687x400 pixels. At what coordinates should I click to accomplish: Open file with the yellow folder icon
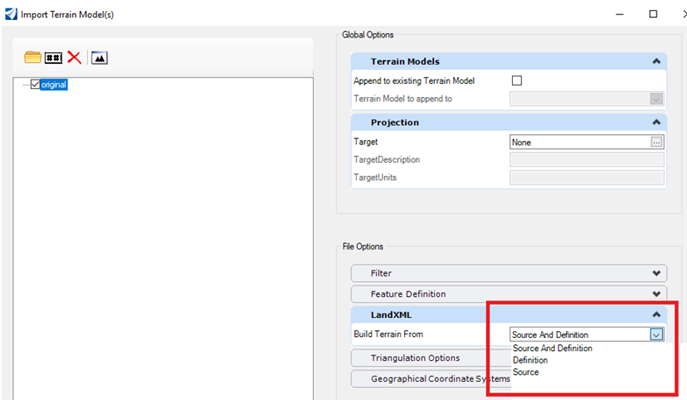point(32,57)
